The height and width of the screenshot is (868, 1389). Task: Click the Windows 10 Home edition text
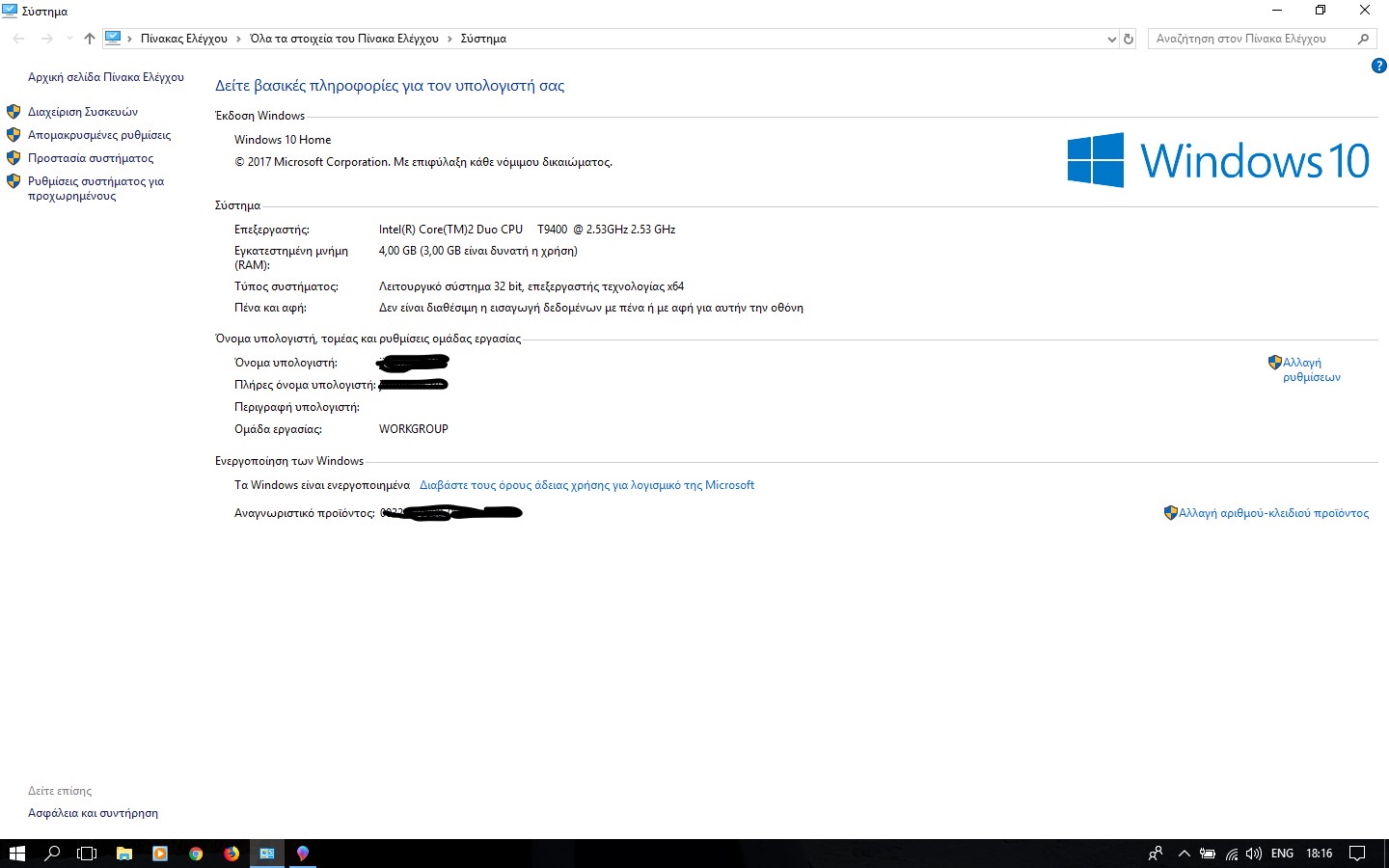[283, 140]
